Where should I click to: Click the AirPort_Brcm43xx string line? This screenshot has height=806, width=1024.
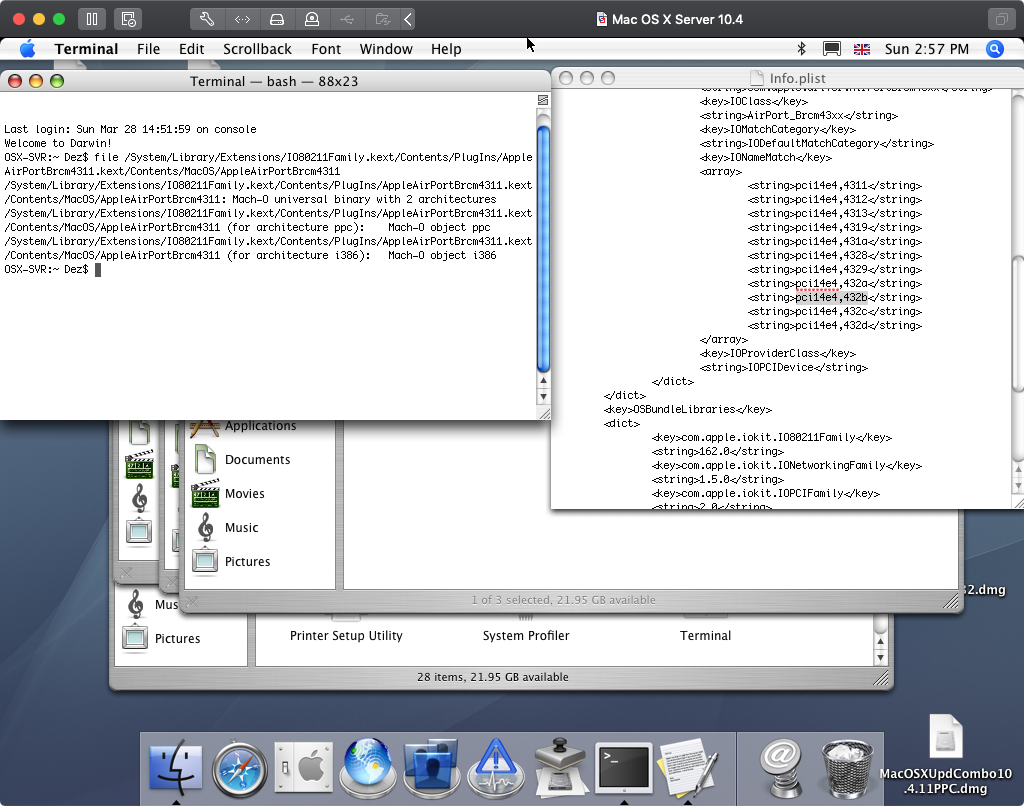[x=799, y=116]
